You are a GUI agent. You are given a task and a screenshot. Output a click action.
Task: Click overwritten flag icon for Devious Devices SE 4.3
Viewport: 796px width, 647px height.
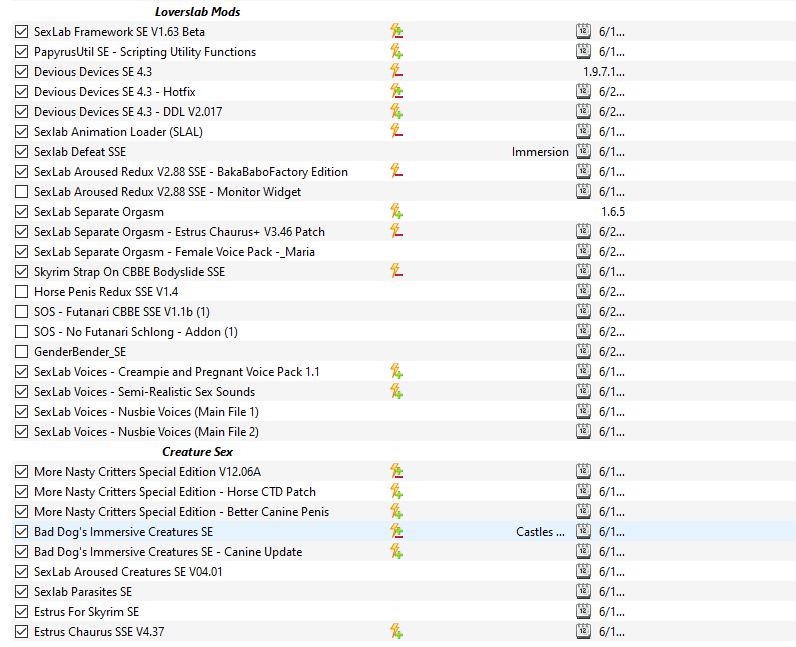click(396, 72)
